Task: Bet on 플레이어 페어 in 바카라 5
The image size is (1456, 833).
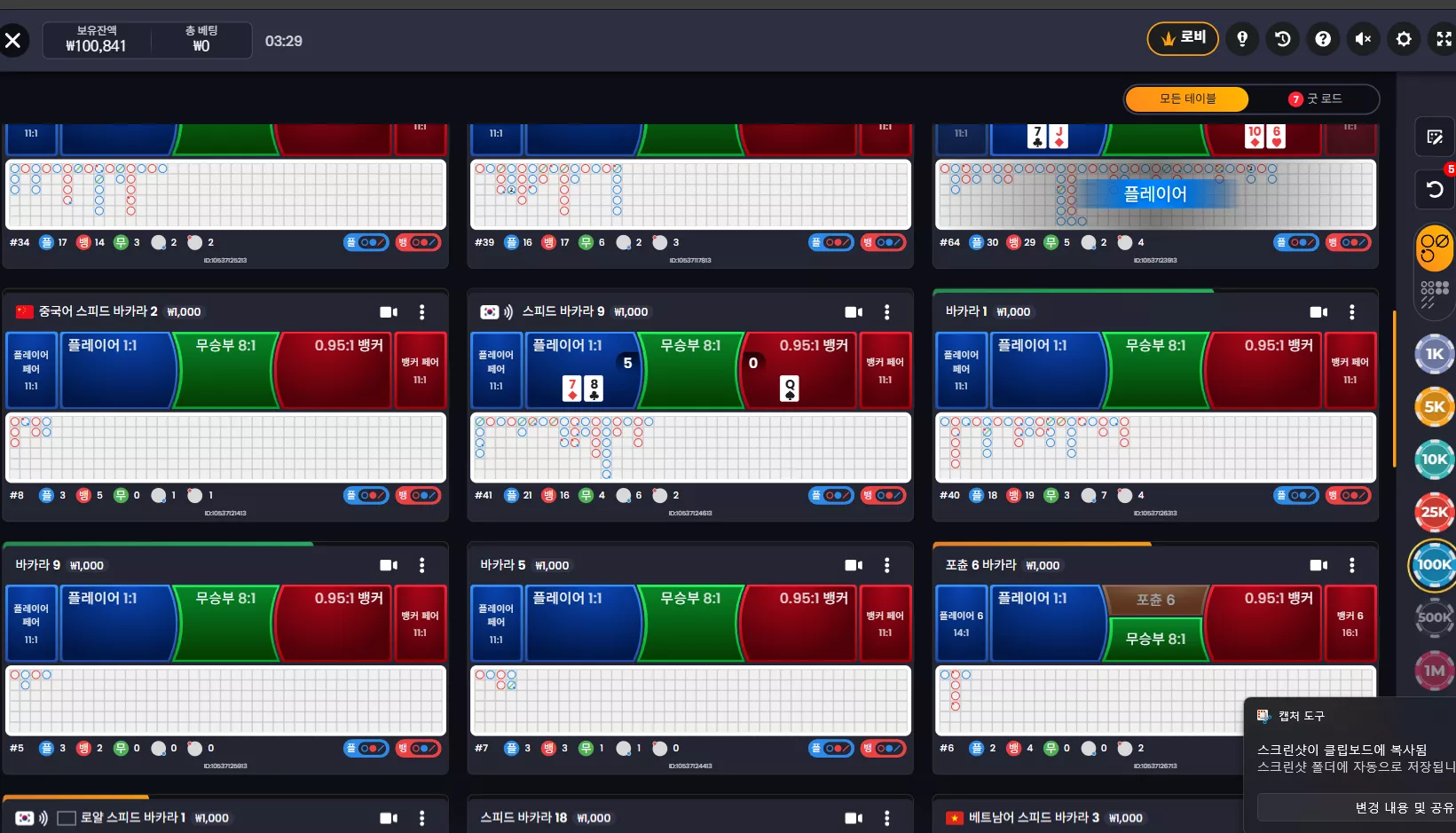Action: click(496, 623)
